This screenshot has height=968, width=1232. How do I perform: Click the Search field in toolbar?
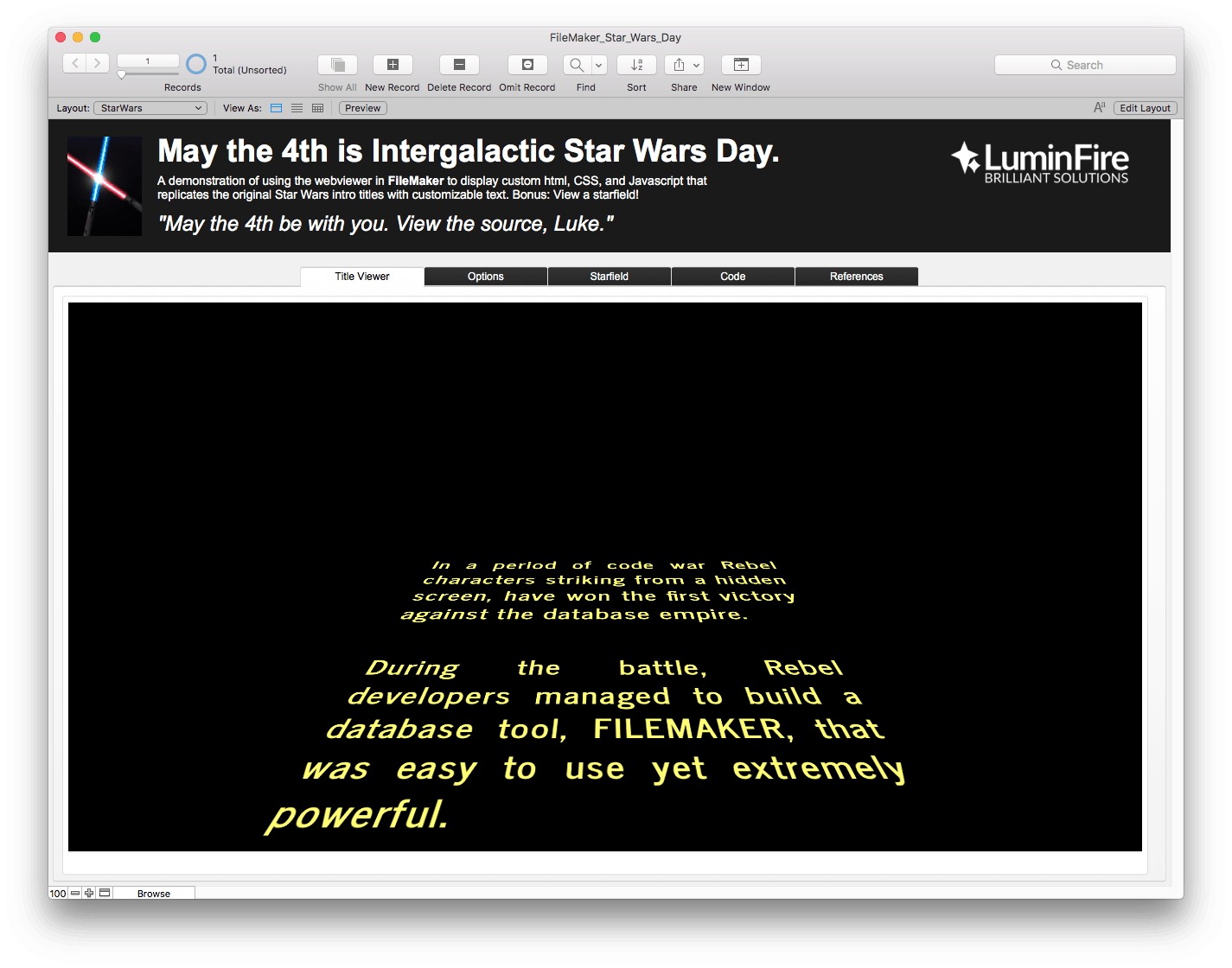1085,65
